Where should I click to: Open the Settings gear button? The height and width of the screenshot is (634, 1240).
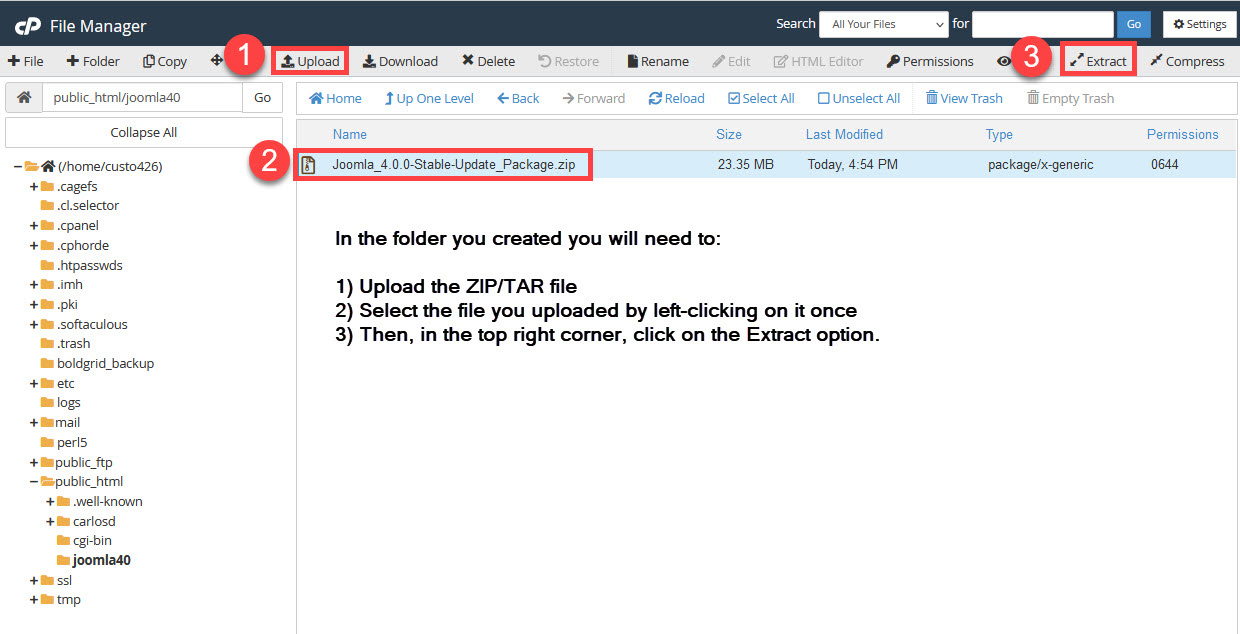tap(1200, 24)
